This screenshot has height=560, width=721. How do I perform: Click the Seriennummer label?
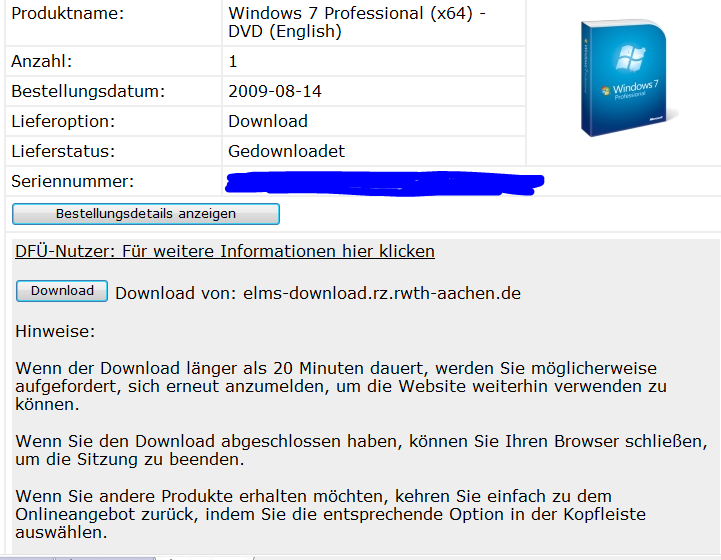click(x=72, y=182)
